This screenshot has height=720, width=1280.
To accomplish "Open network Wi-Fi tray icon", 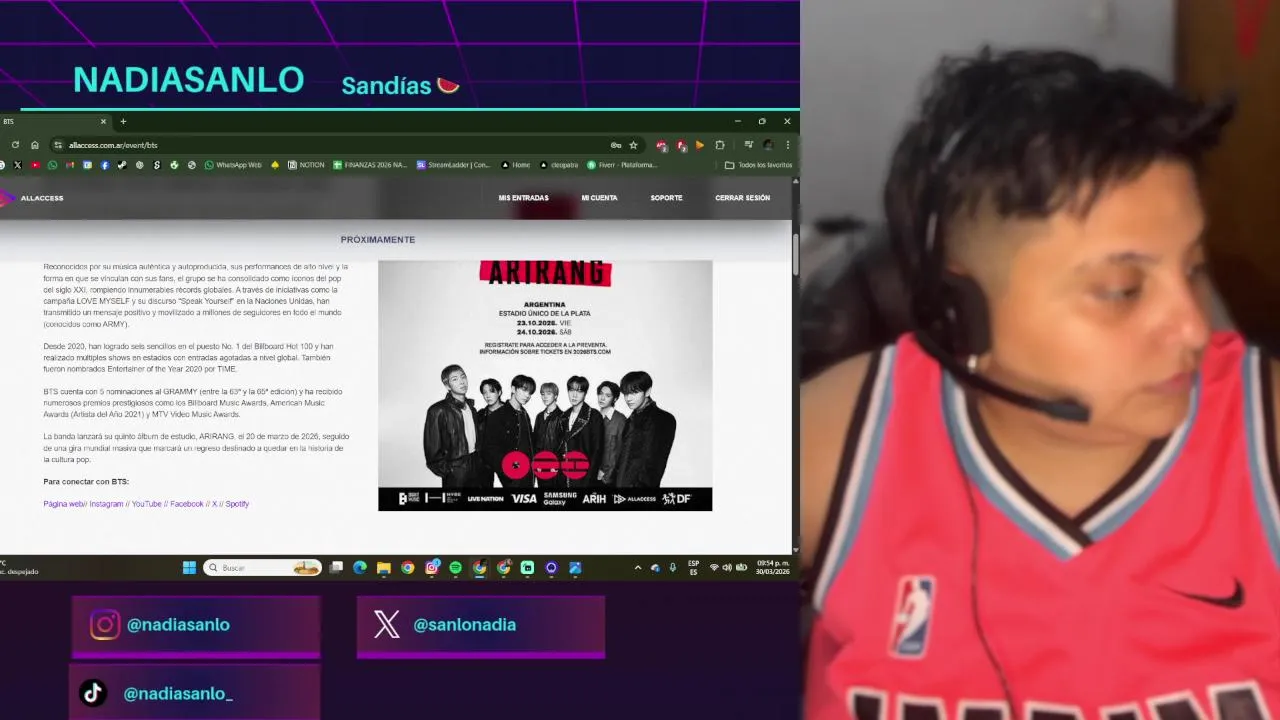I will coord(714,568).
